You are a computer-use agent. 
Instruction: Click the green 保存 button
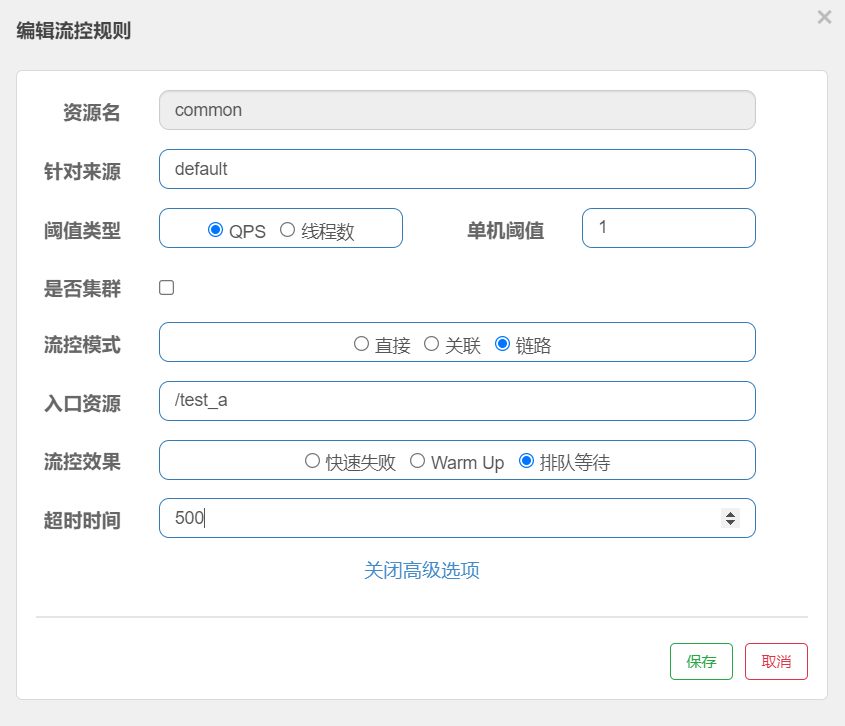[x=701, y=661]
